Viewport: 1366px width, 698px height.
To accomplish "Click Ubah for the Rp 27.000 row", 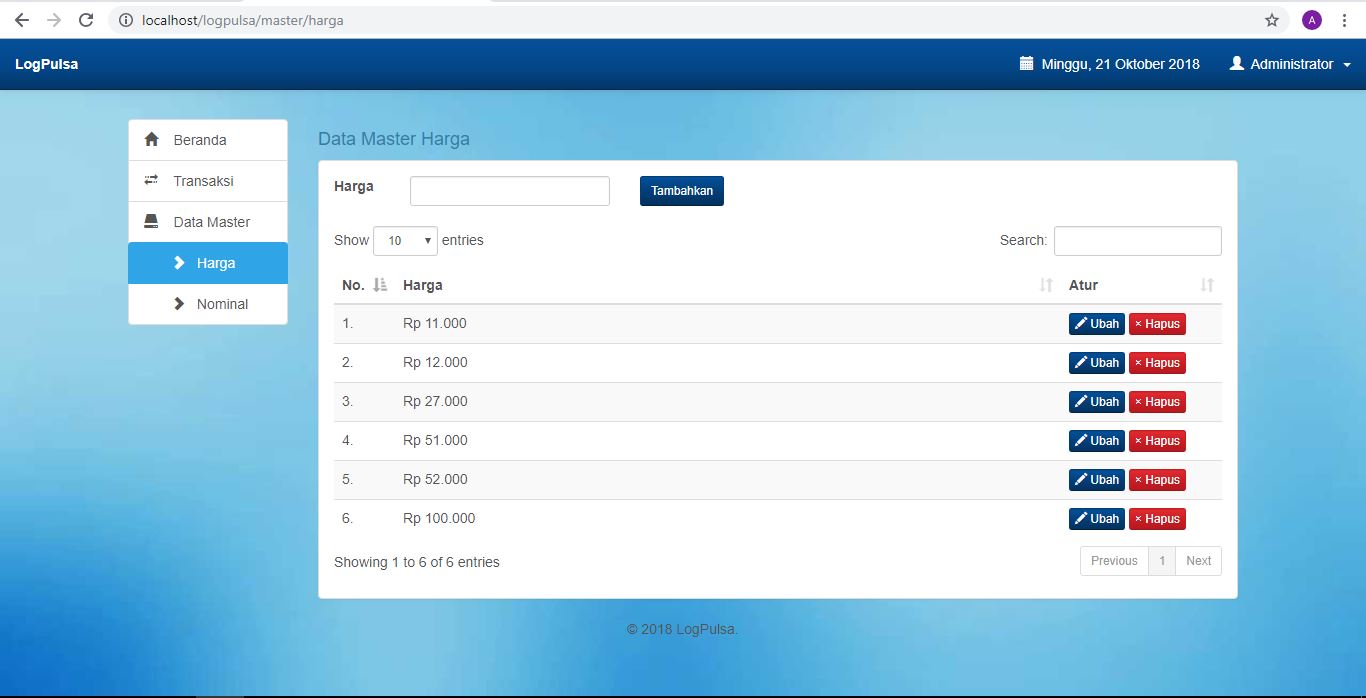I will (x=1096, y=402).
